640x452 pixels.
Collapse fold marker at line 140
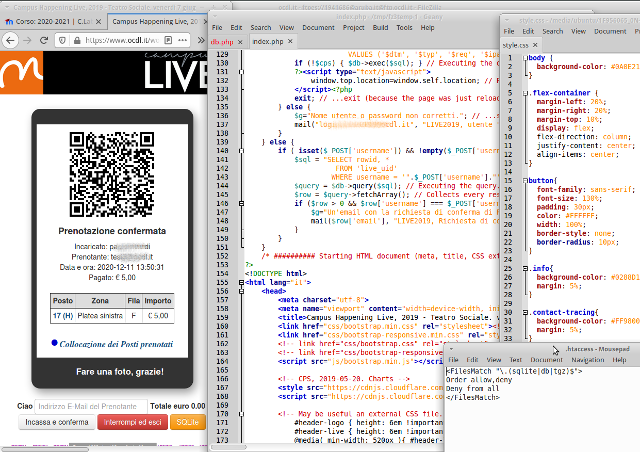coord(241,151)
